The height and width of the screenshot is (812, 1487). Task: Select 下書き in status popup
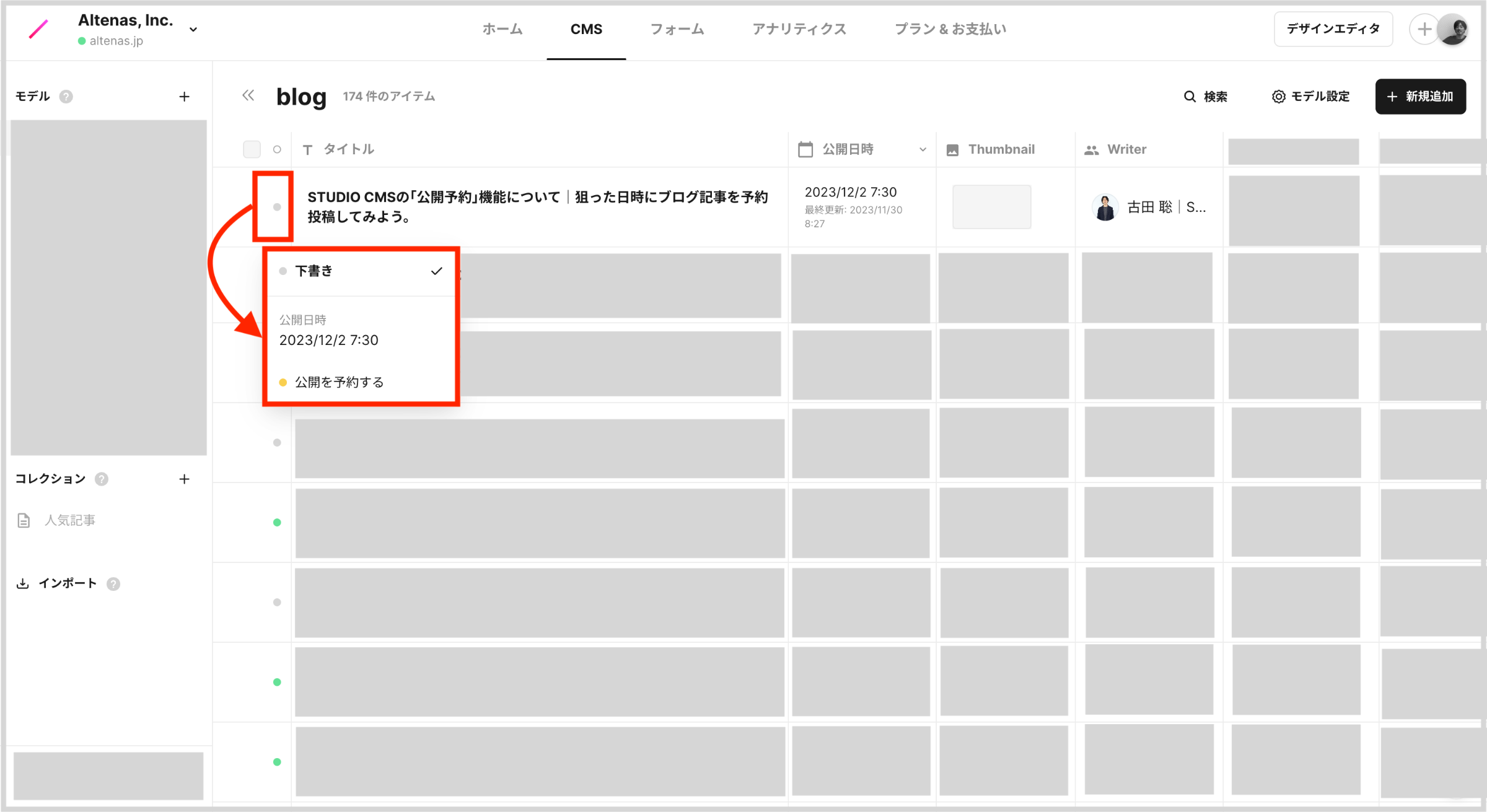(x=361, y=271)
